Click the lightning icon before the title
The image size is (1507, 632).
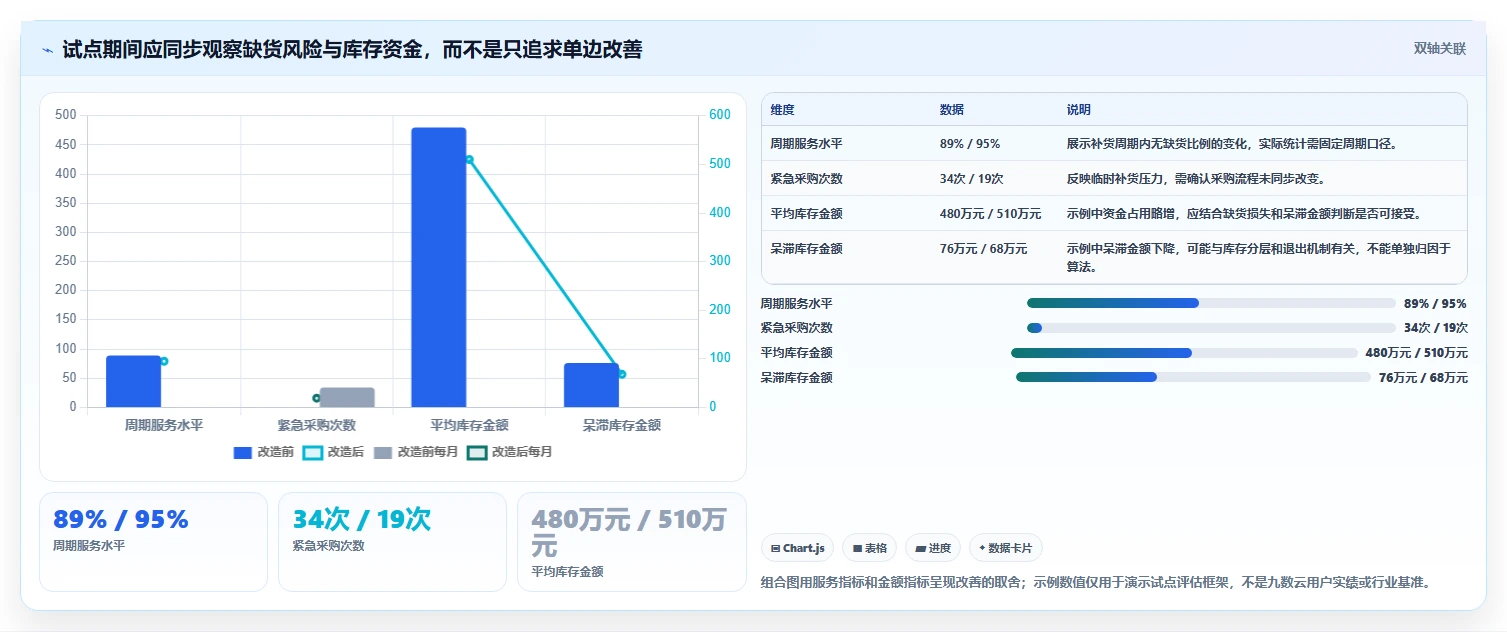click(47, 49)
